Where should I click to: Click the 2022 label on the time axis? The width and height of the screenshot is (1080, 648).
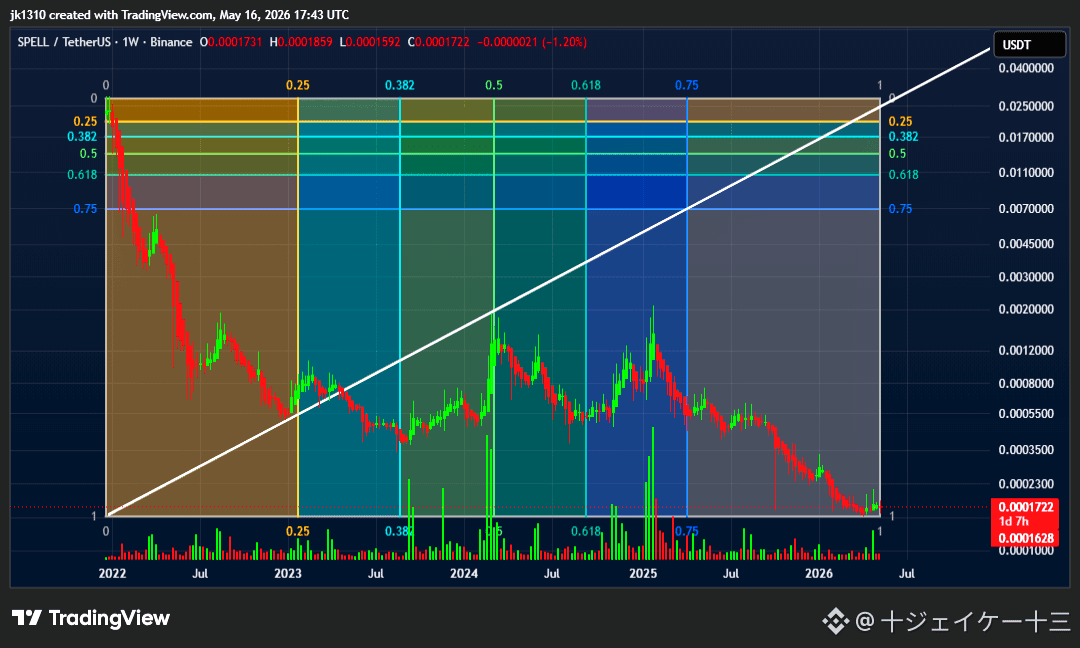(112, 574)
